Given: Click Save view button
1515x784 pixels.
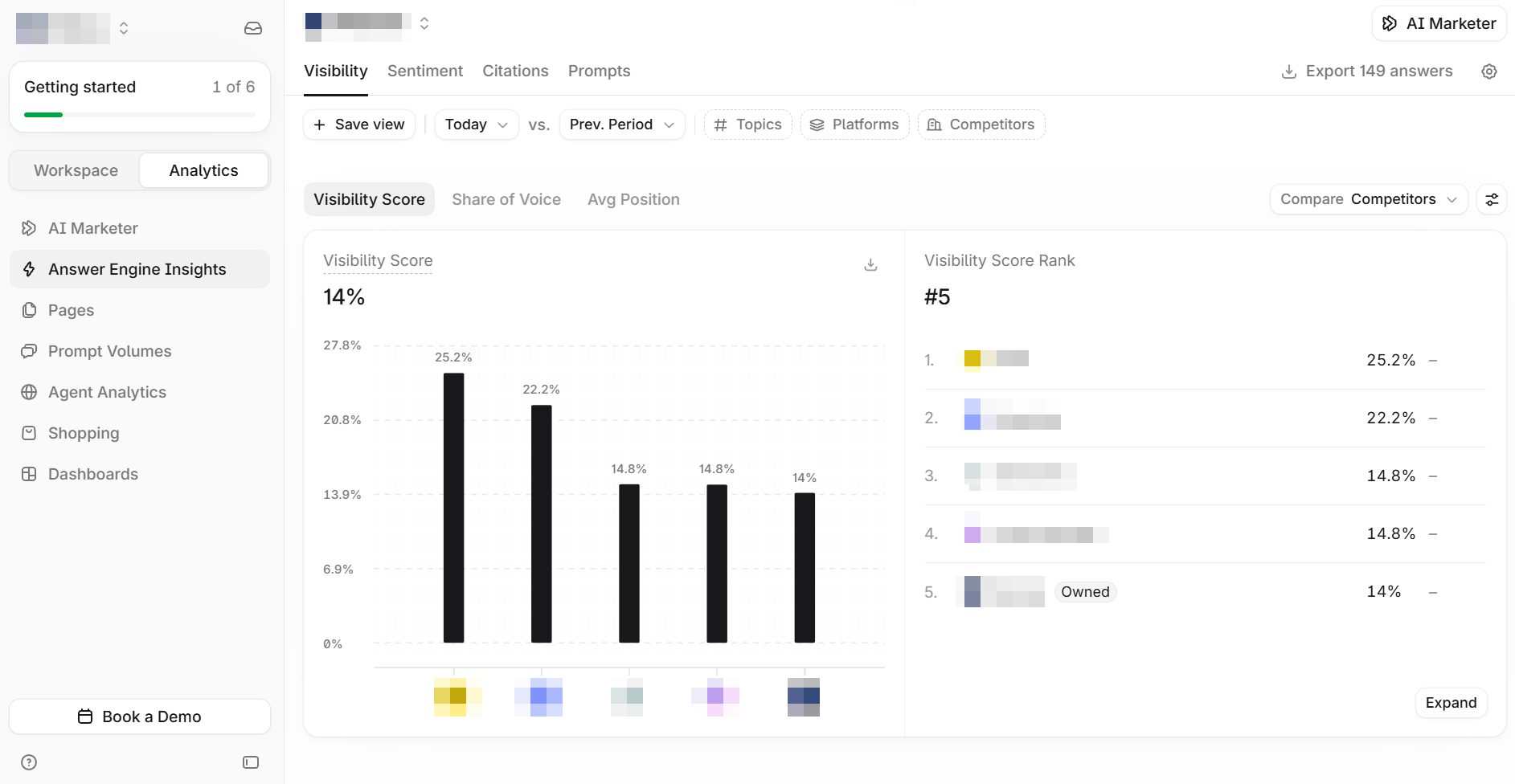Looking at the screenshot, I should 359,125.
